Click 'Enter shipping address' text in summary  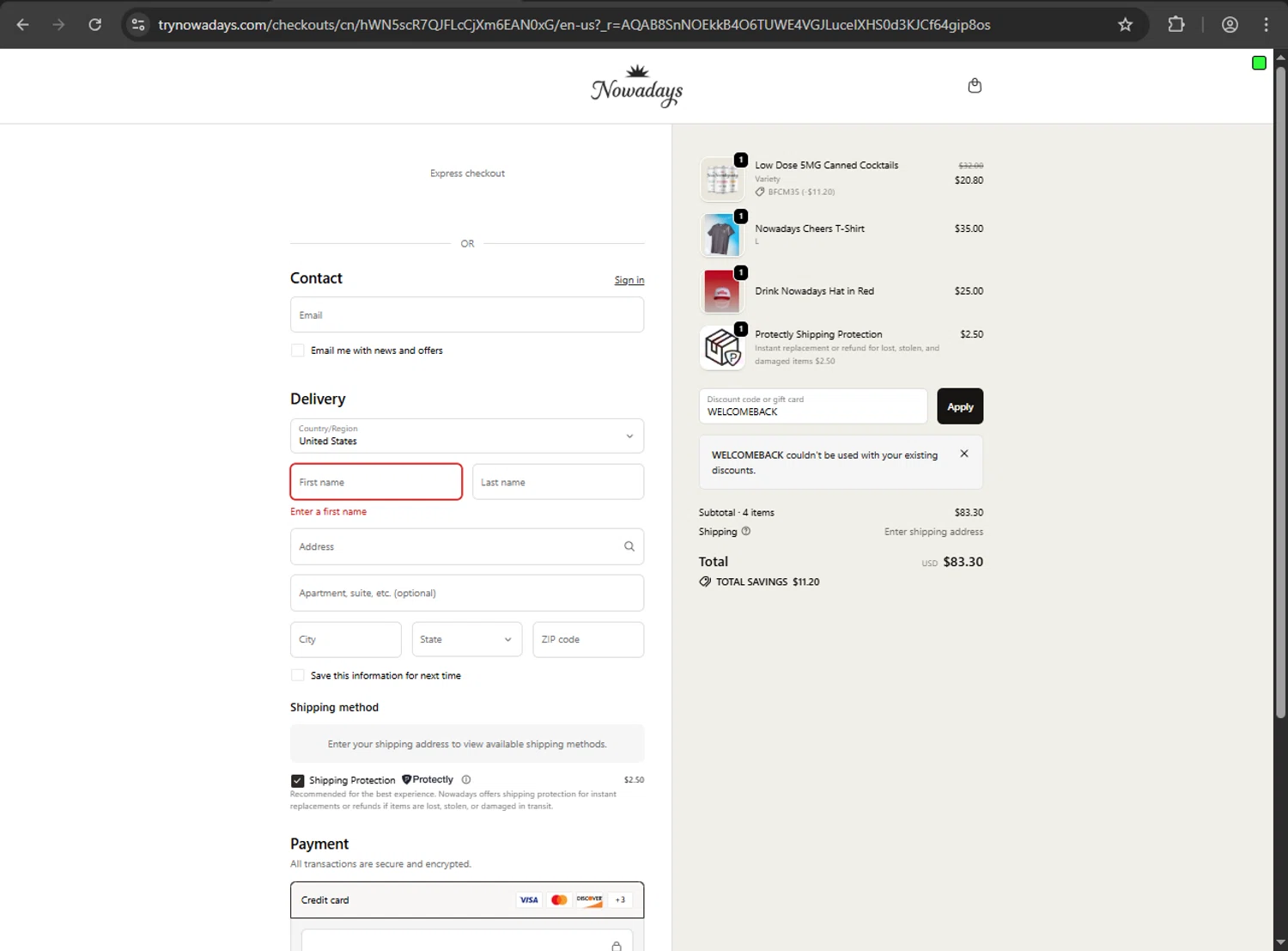[x=933, y=532]
